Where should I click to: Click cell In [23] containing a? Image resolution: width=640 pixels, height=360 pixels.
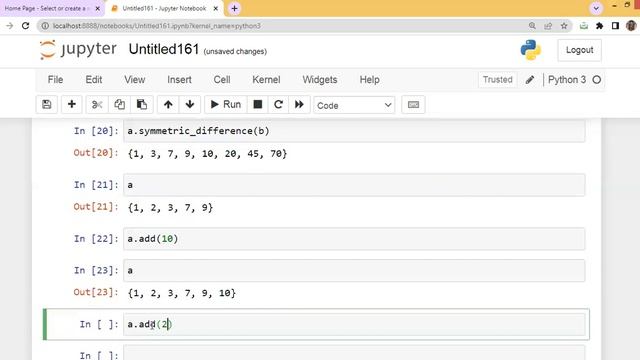pyautogui.click(x=354, y=271)
